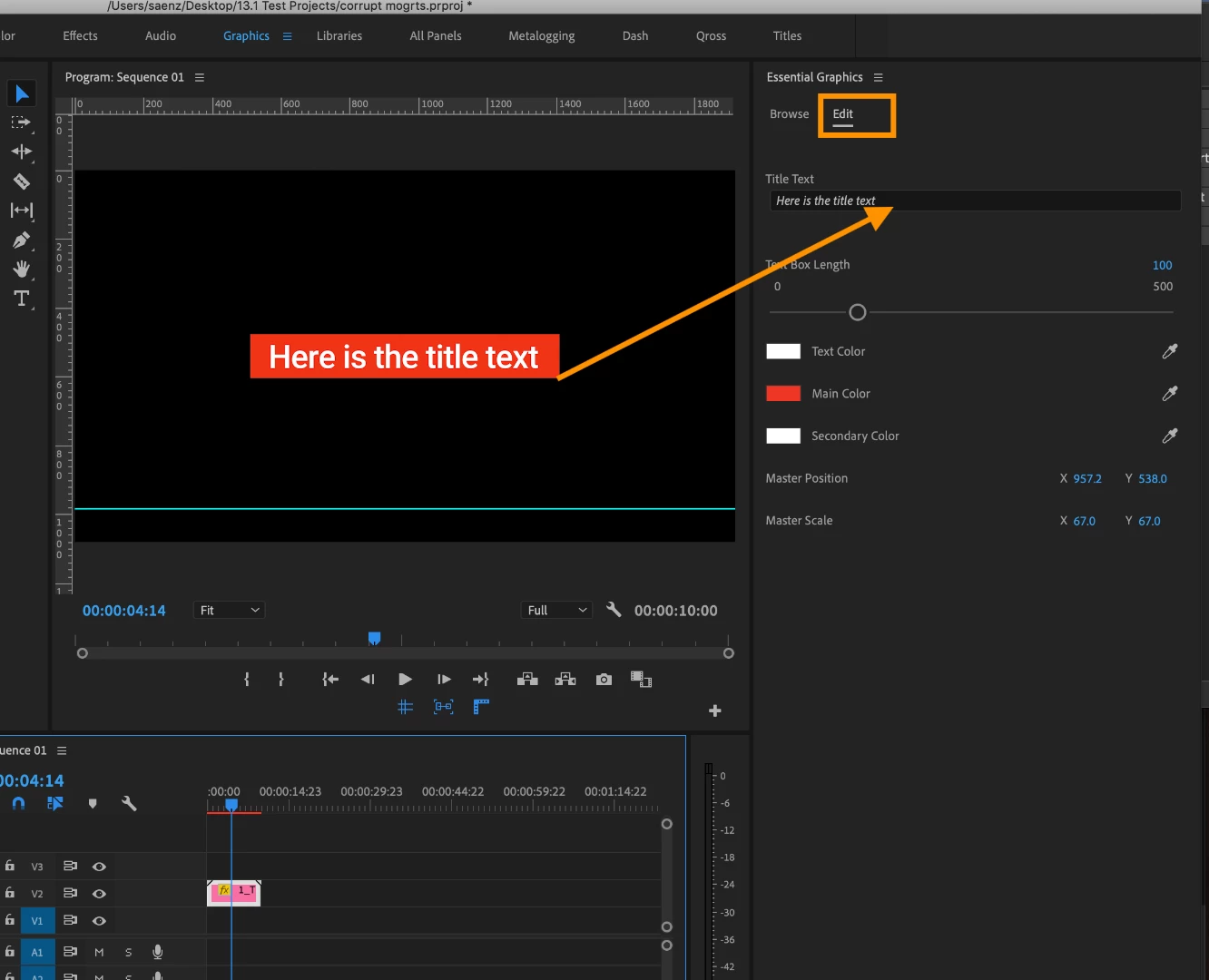This screenshot has width=1209, height=980.
Task: Click the red Main Color swatch
Action: (783, 393)
